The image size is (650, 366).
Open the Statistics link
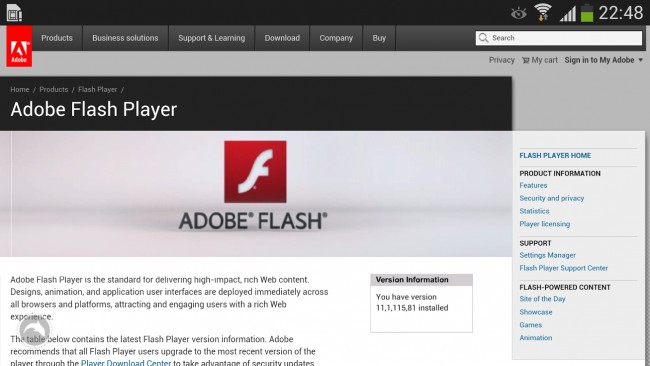coord(534,211)
